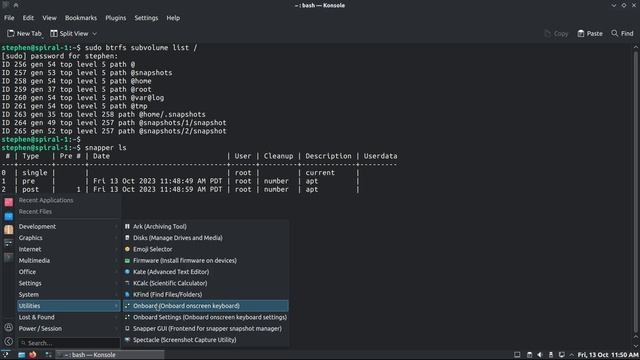Click the date and time clock
Screen dimensions: 640x360
(608, 355)
